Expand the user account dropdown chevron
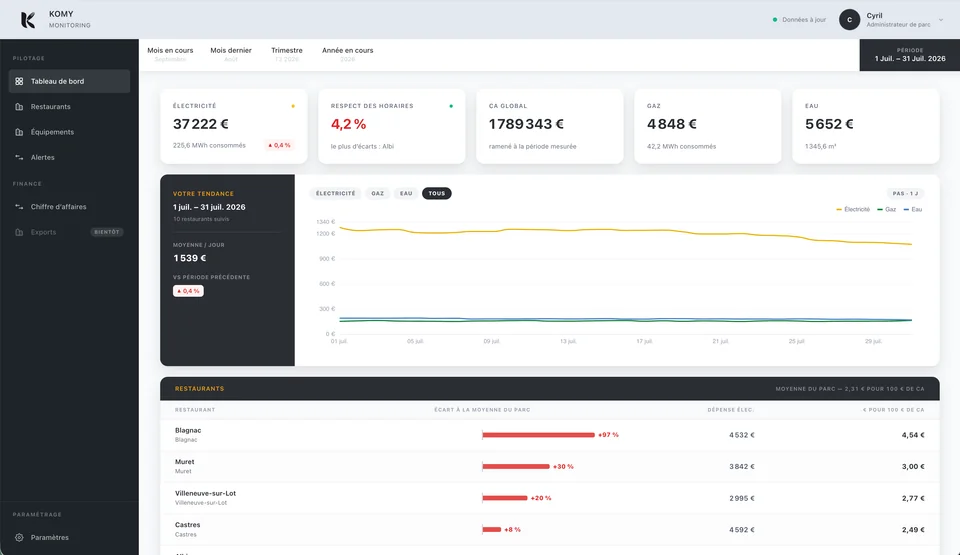This screenshot has width=960, height=555. pyautogui.click(x=941, y=20)
